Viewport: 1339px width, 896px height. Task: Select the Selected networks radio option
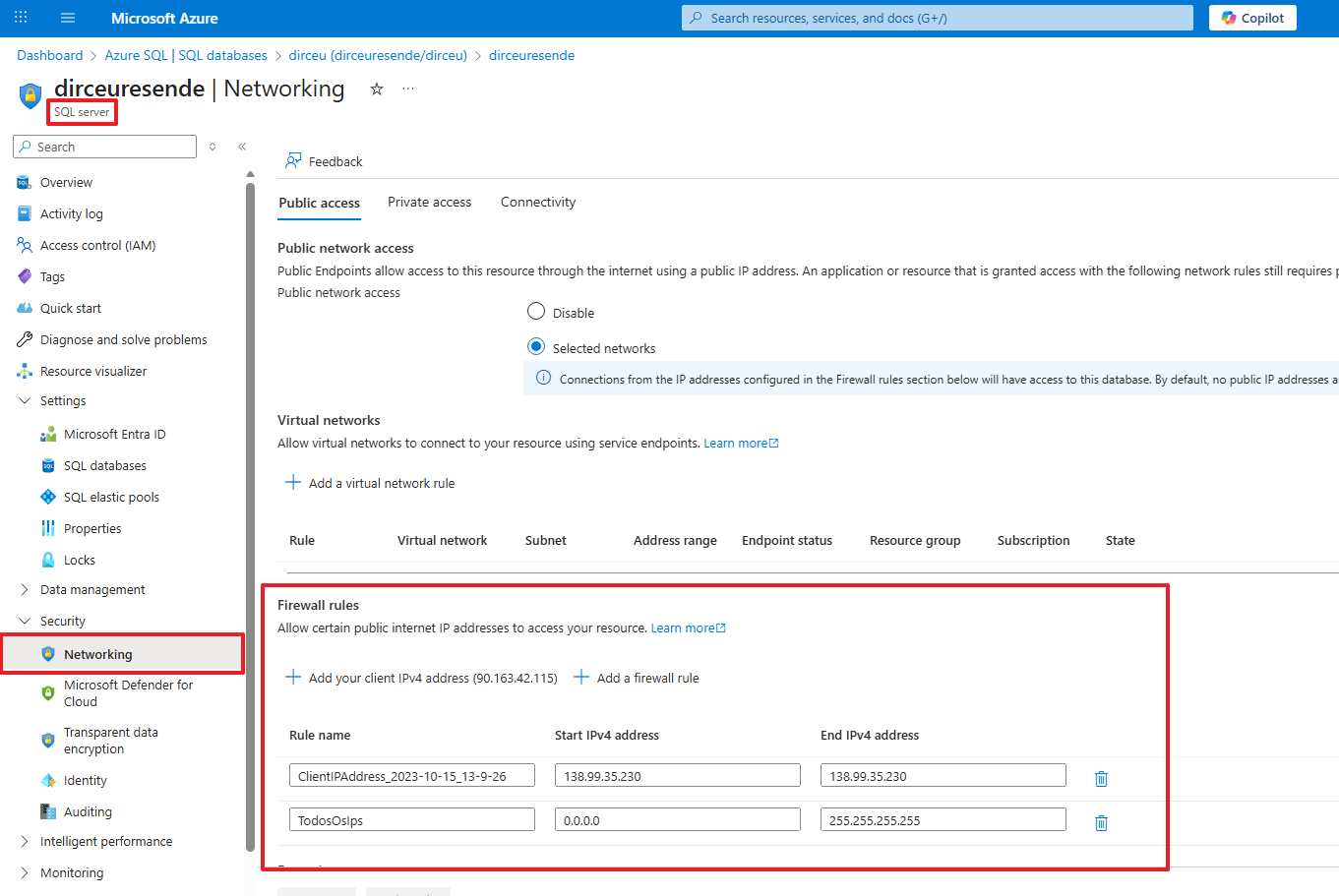click(536, 347)
